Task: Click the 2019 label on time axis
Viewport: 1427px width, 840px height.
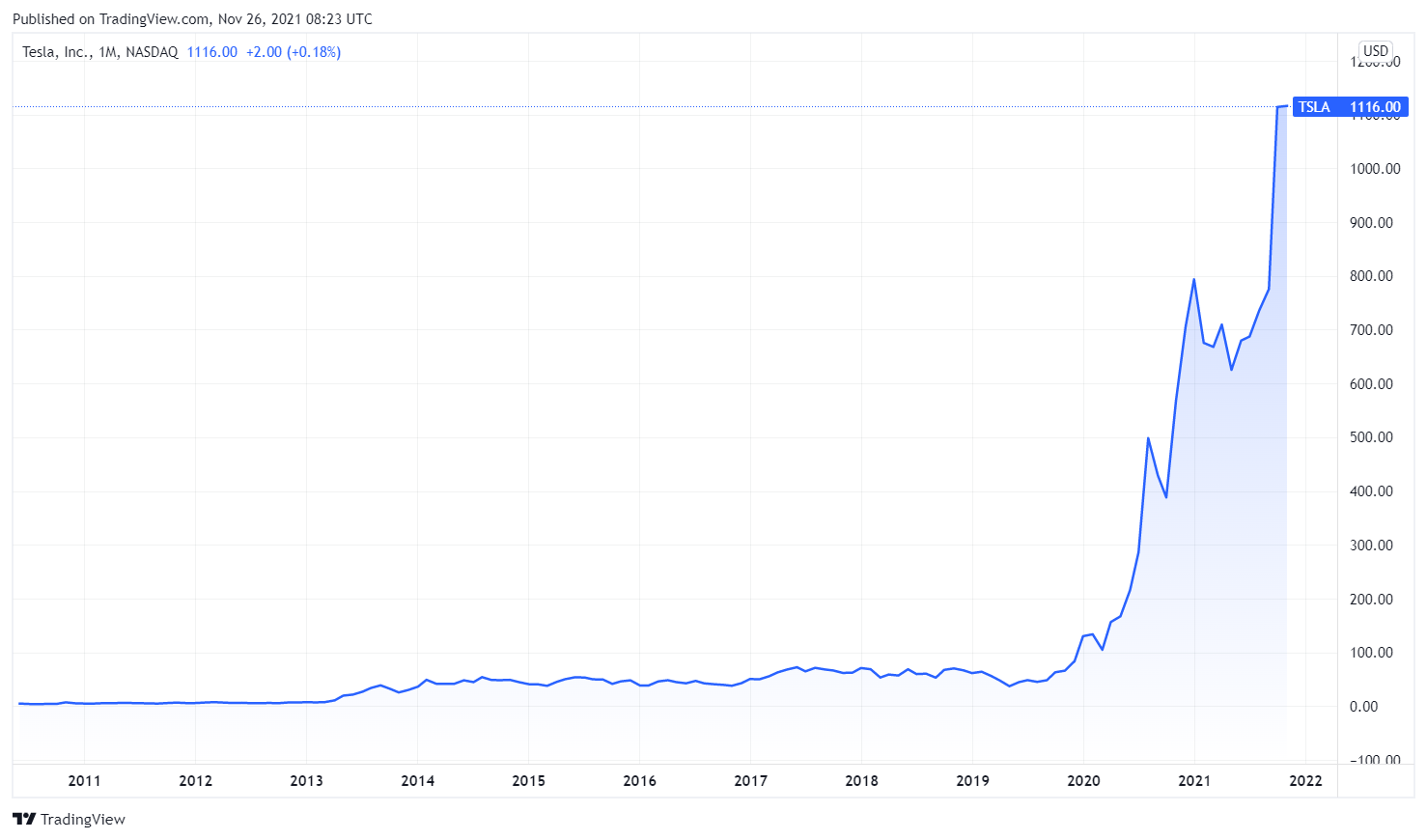Action: click(972, 781)
